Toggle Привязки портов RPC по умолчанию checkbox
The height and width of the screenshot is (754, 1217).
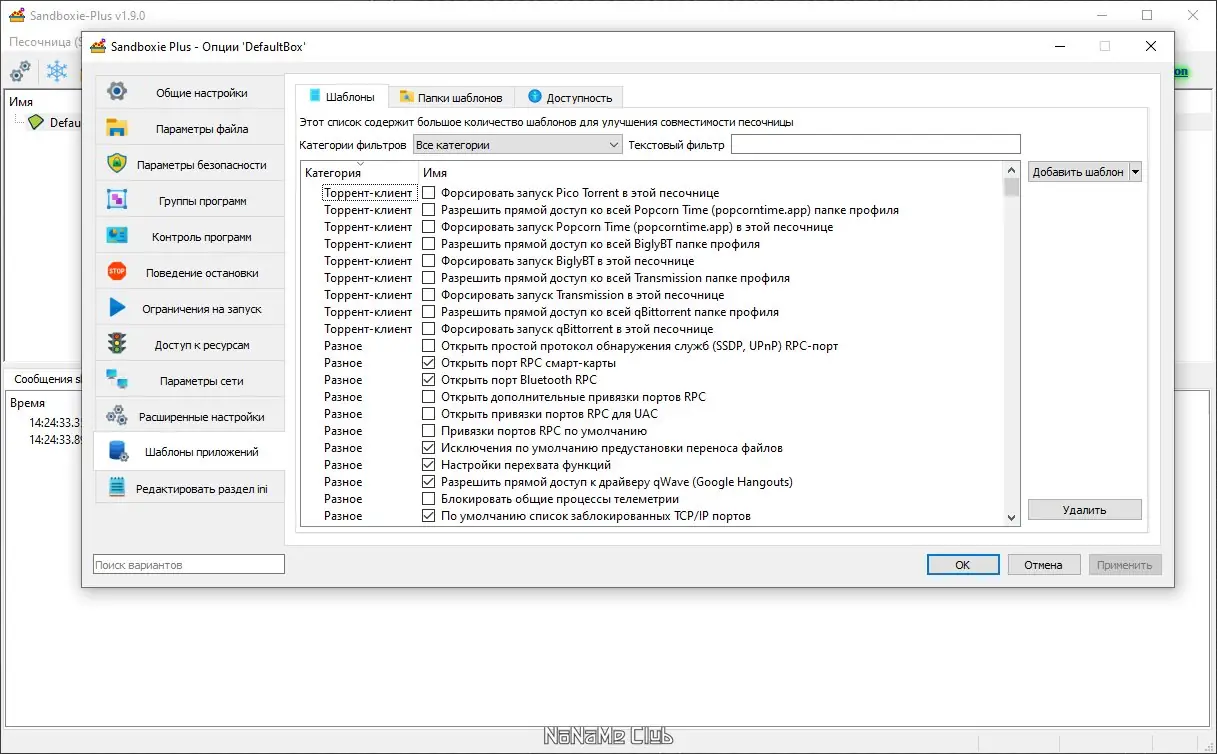click(429, 431)
